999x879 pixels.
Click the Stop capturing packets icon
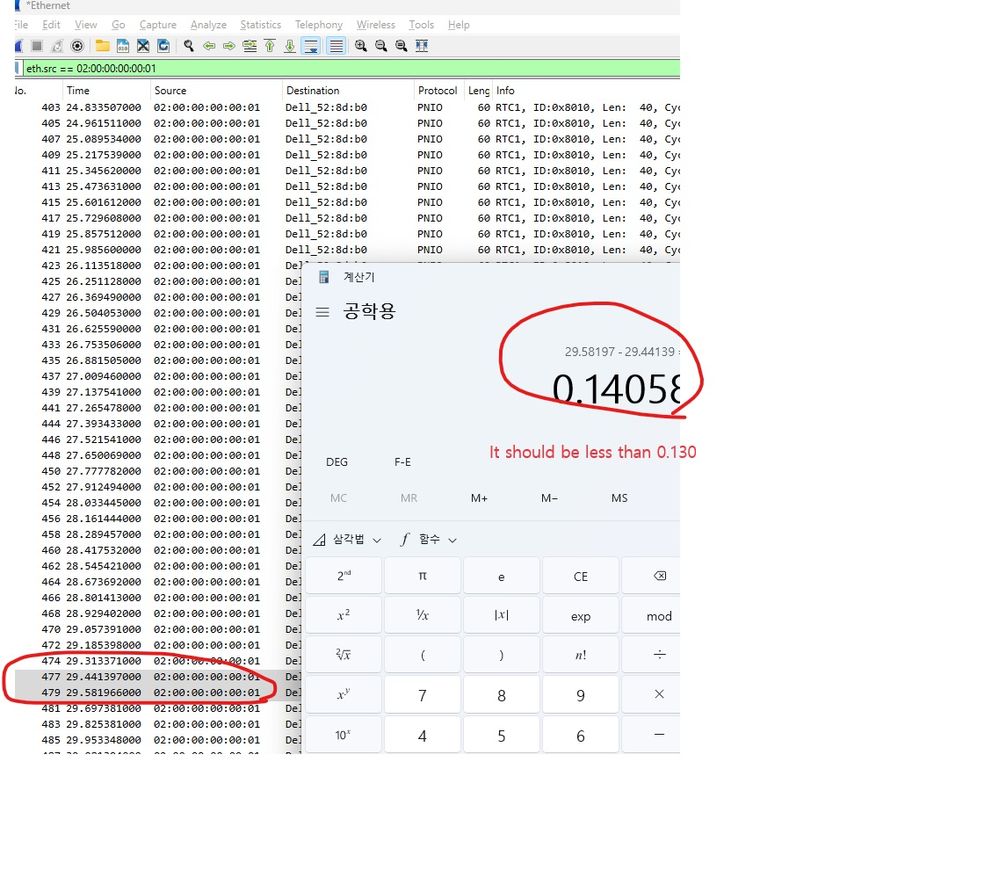click(37, 46)
